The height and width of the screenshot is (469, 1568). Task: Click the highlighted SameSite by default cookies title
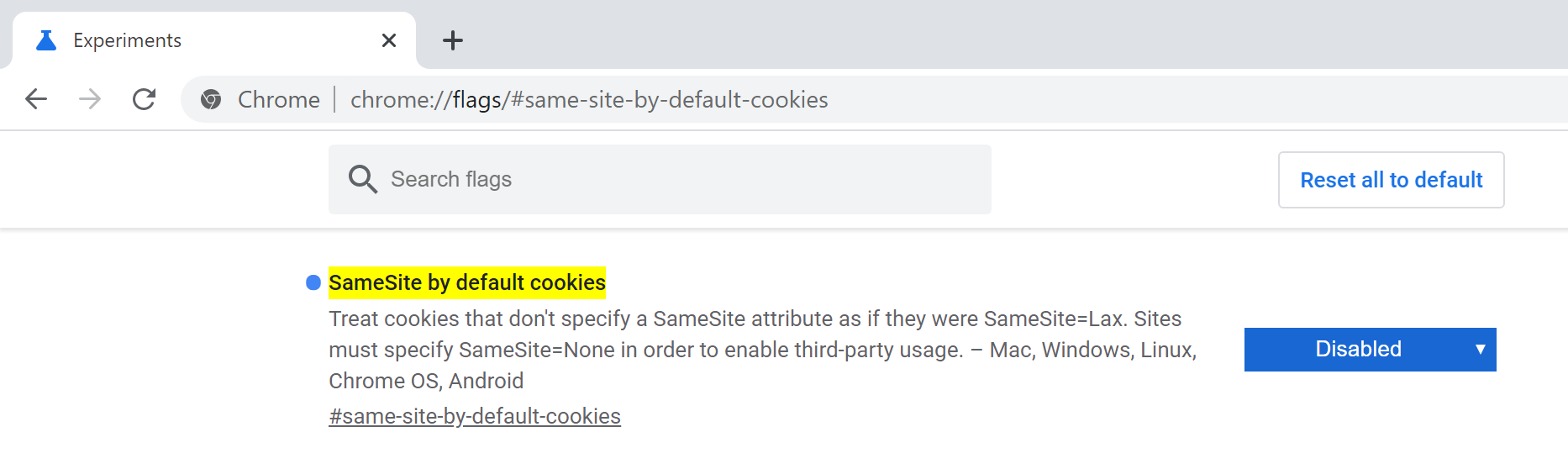tap(467, 282)
